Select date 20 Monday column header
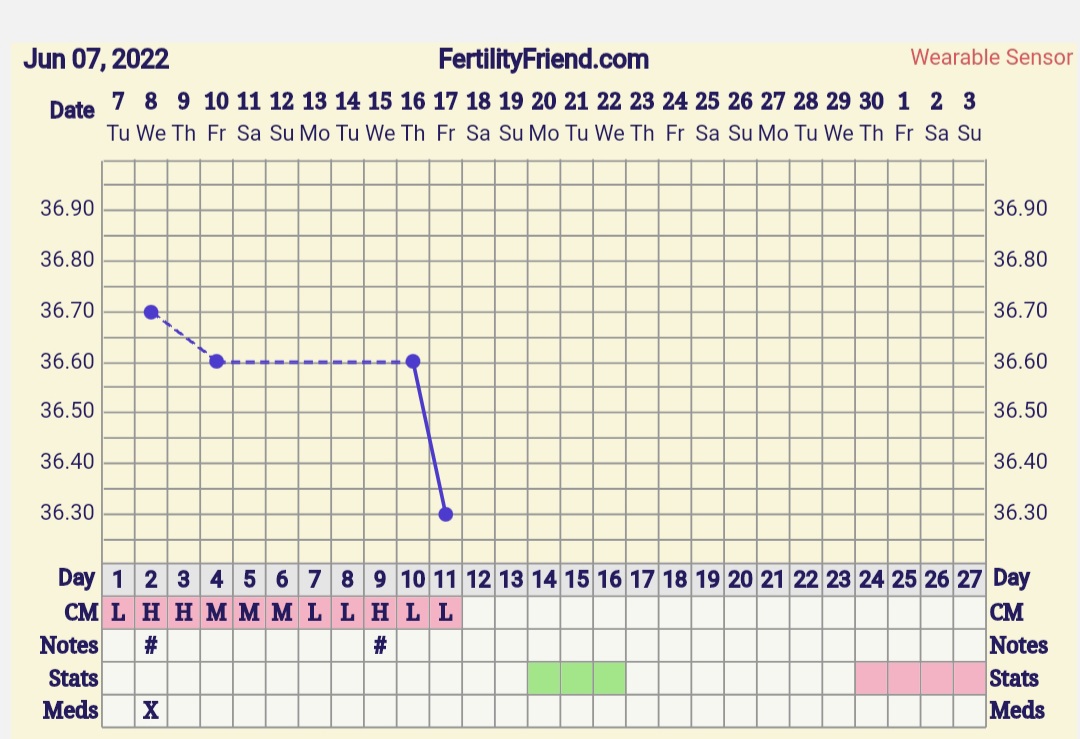The image size is (1080, 739). (544, 115)
